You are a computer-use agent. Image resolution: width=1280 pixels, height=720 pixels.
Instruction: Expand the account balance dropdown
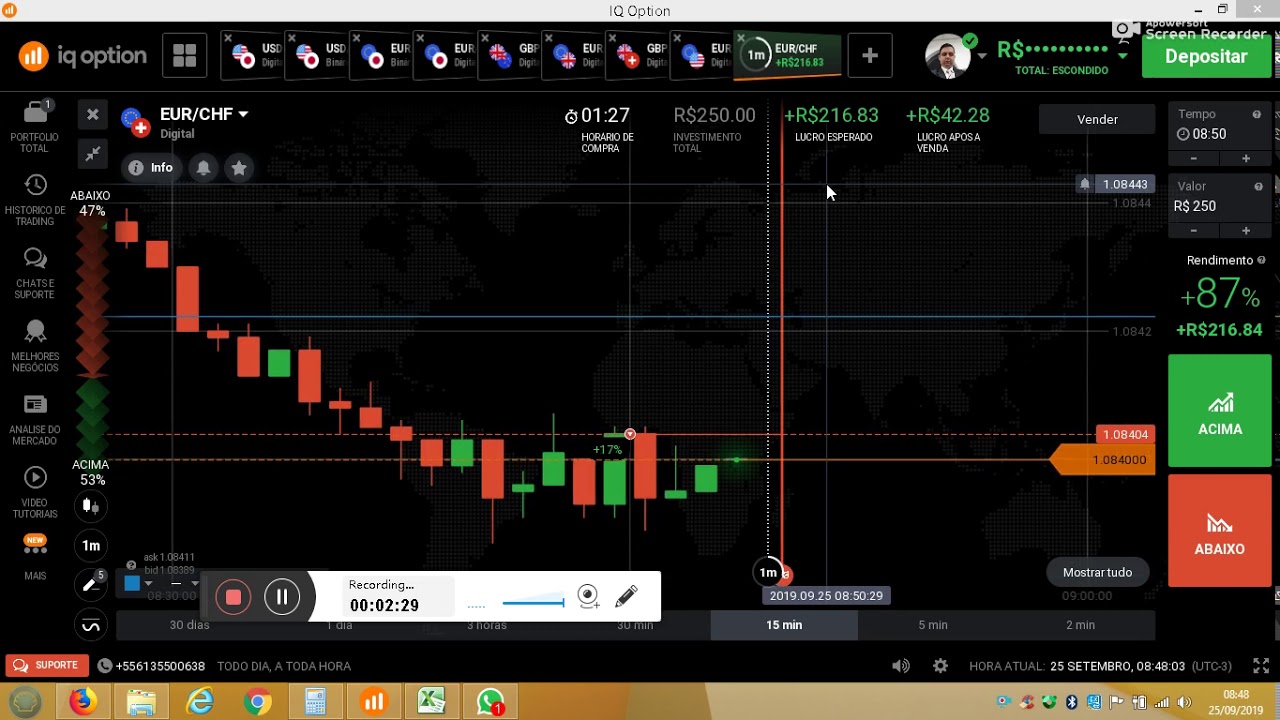(x=1123, y=54)
